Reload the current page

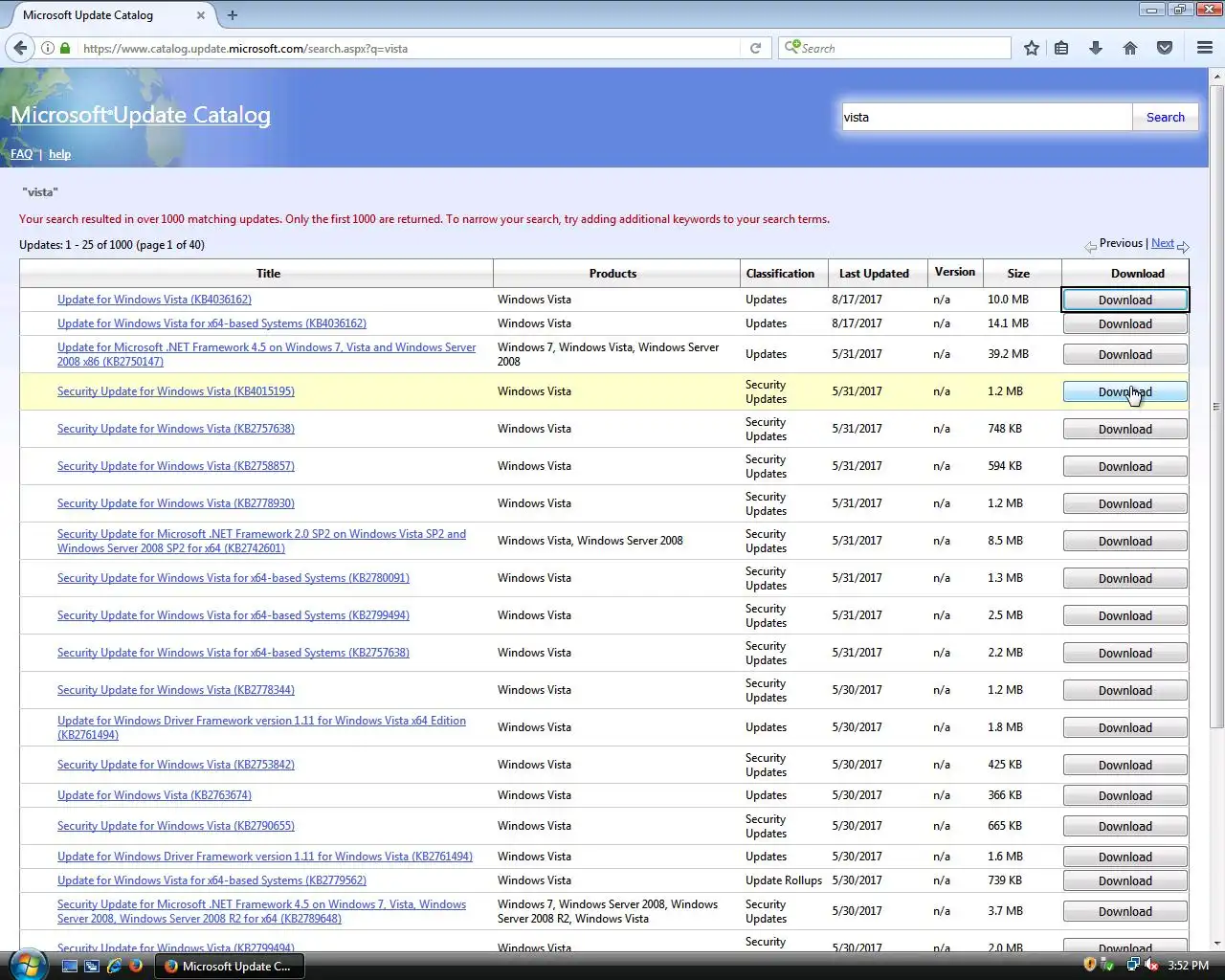755,48
